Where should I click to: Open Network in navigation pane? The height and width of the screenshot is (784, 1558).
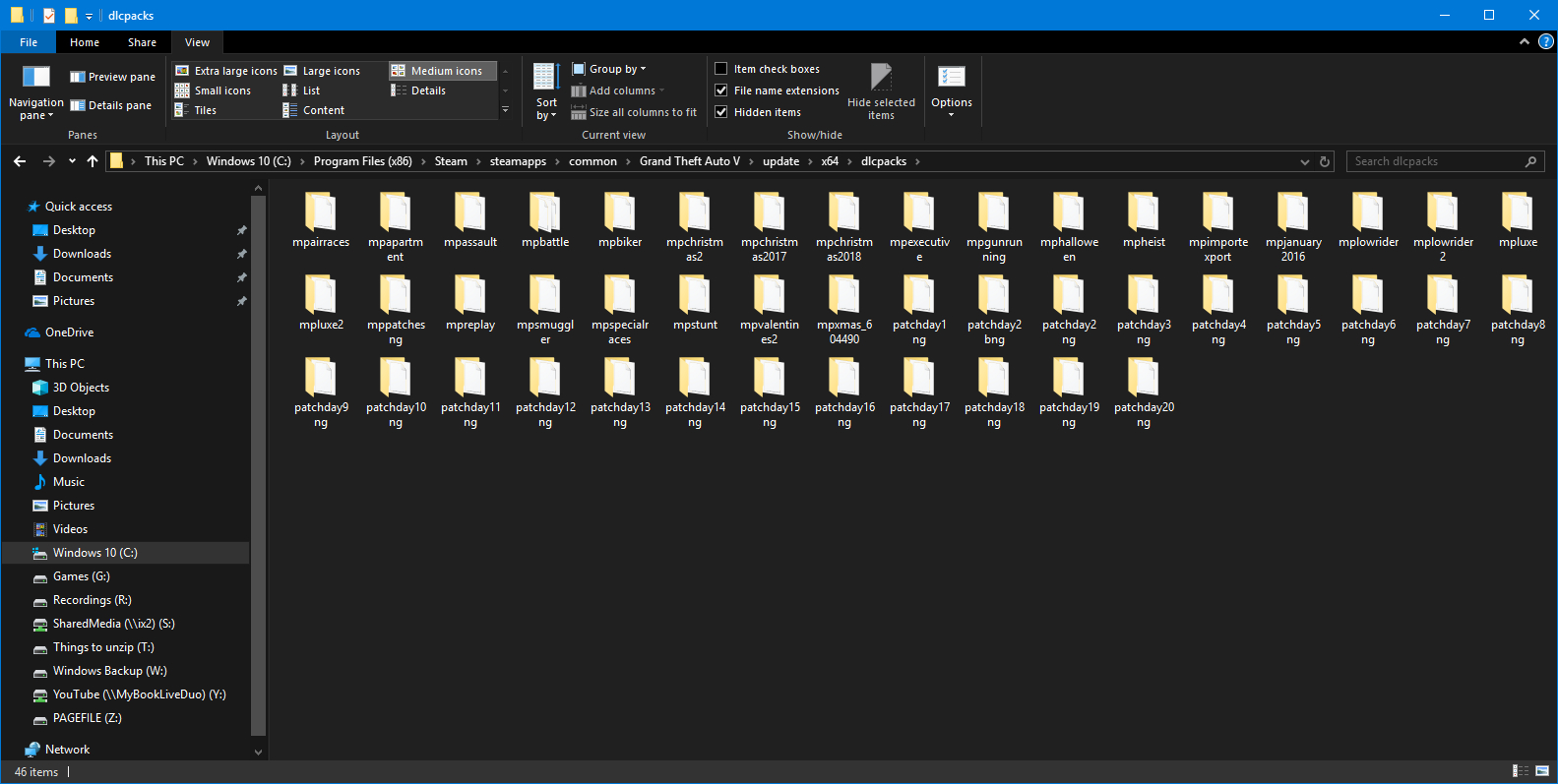click(67, 750)
